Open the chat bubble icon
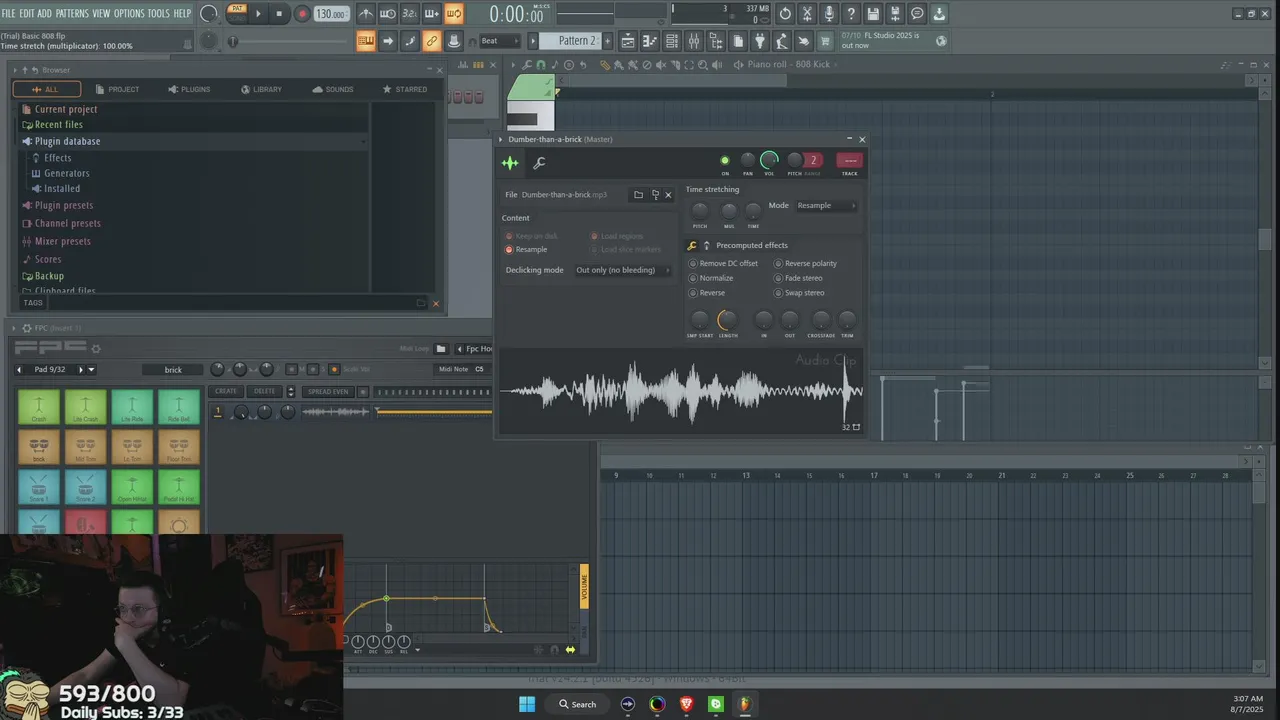 coord(917,14)
